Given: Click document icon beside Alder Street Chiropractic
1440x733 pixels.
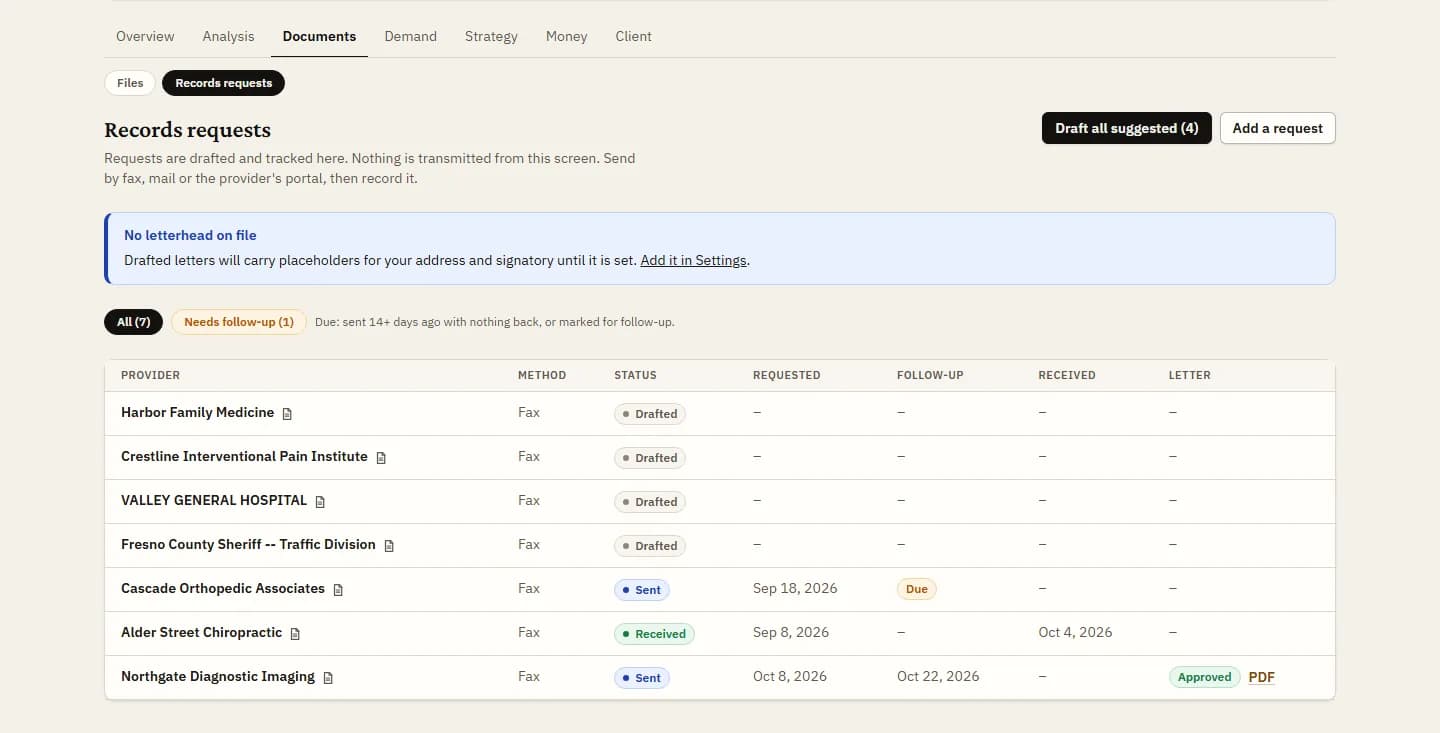Looking at the screenshot, I should pos(295,633).
